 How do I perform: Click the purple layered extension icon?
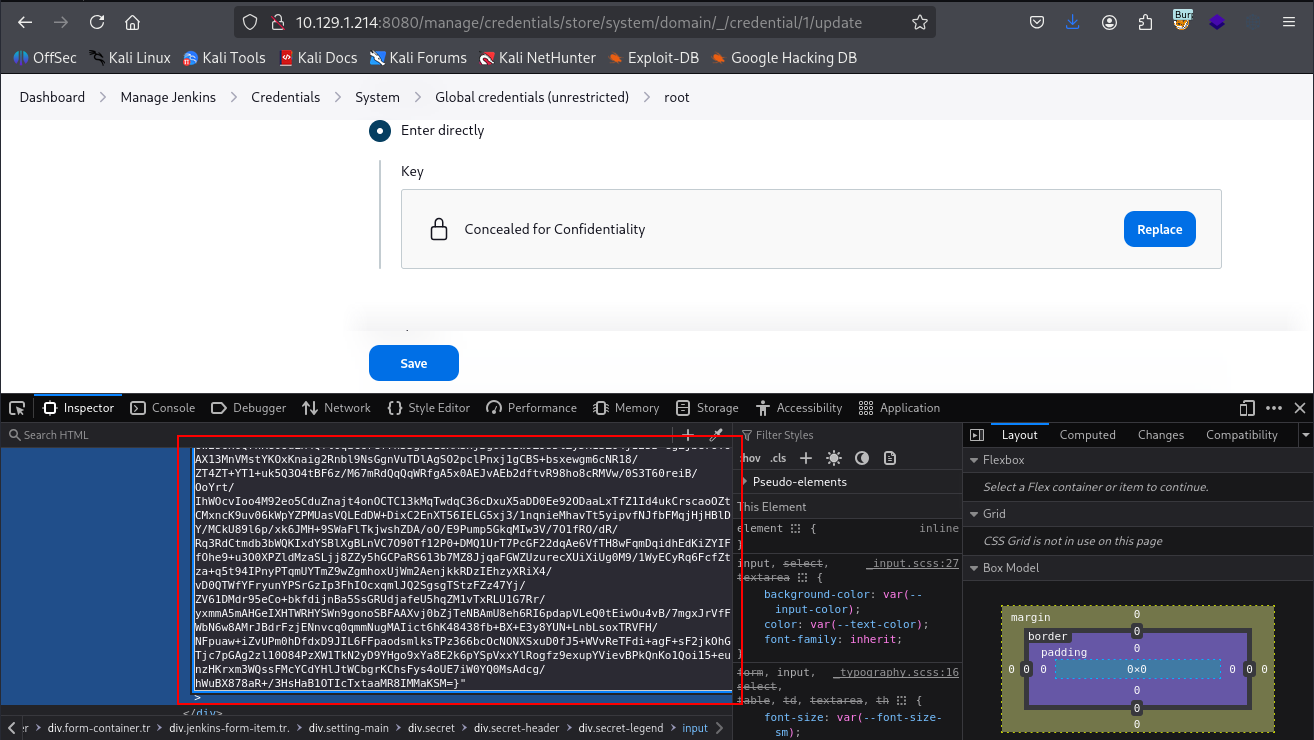click(1217, 22)
